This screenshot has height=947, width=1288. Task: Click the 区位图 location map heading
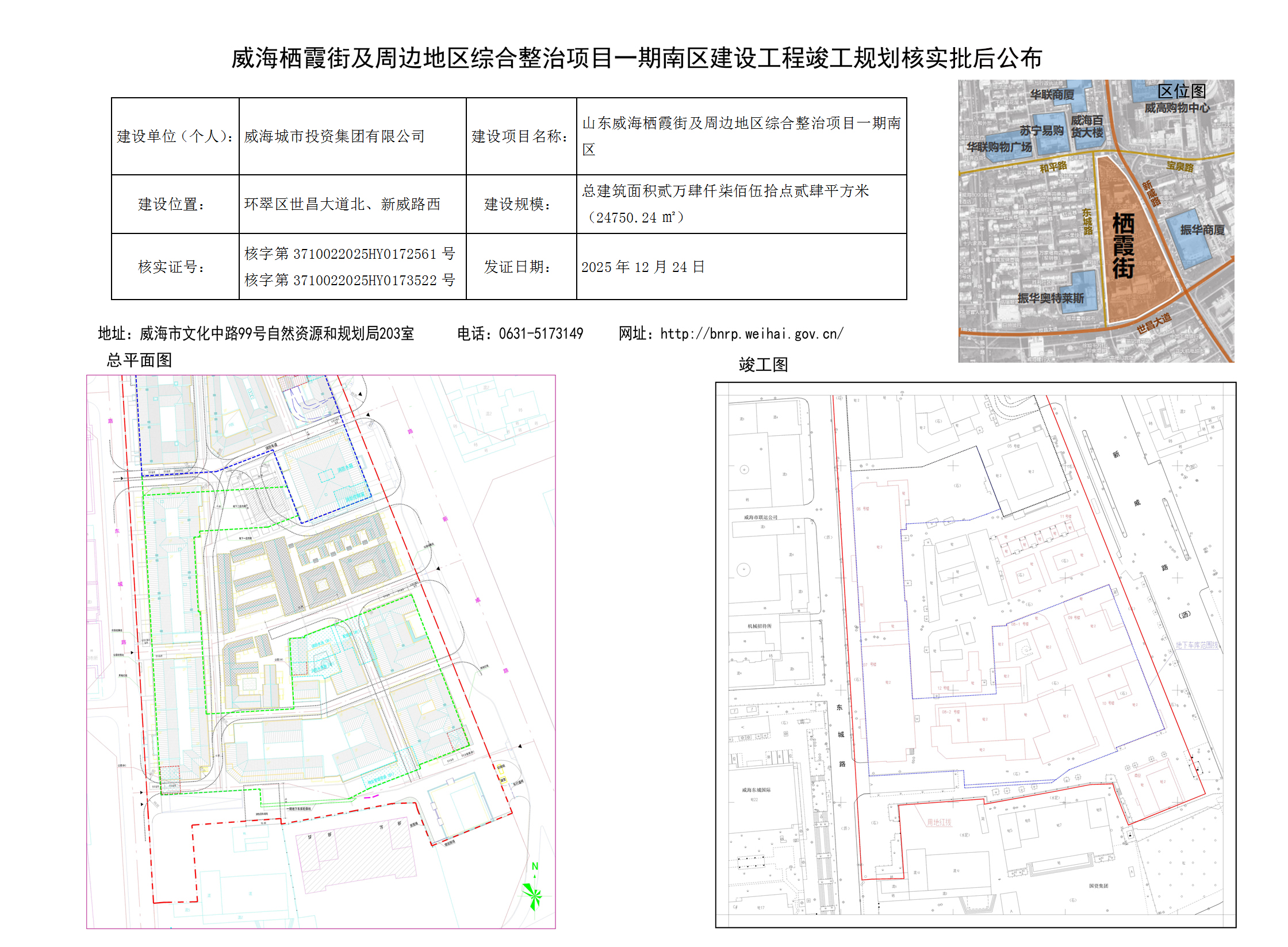pos(1181,91)
